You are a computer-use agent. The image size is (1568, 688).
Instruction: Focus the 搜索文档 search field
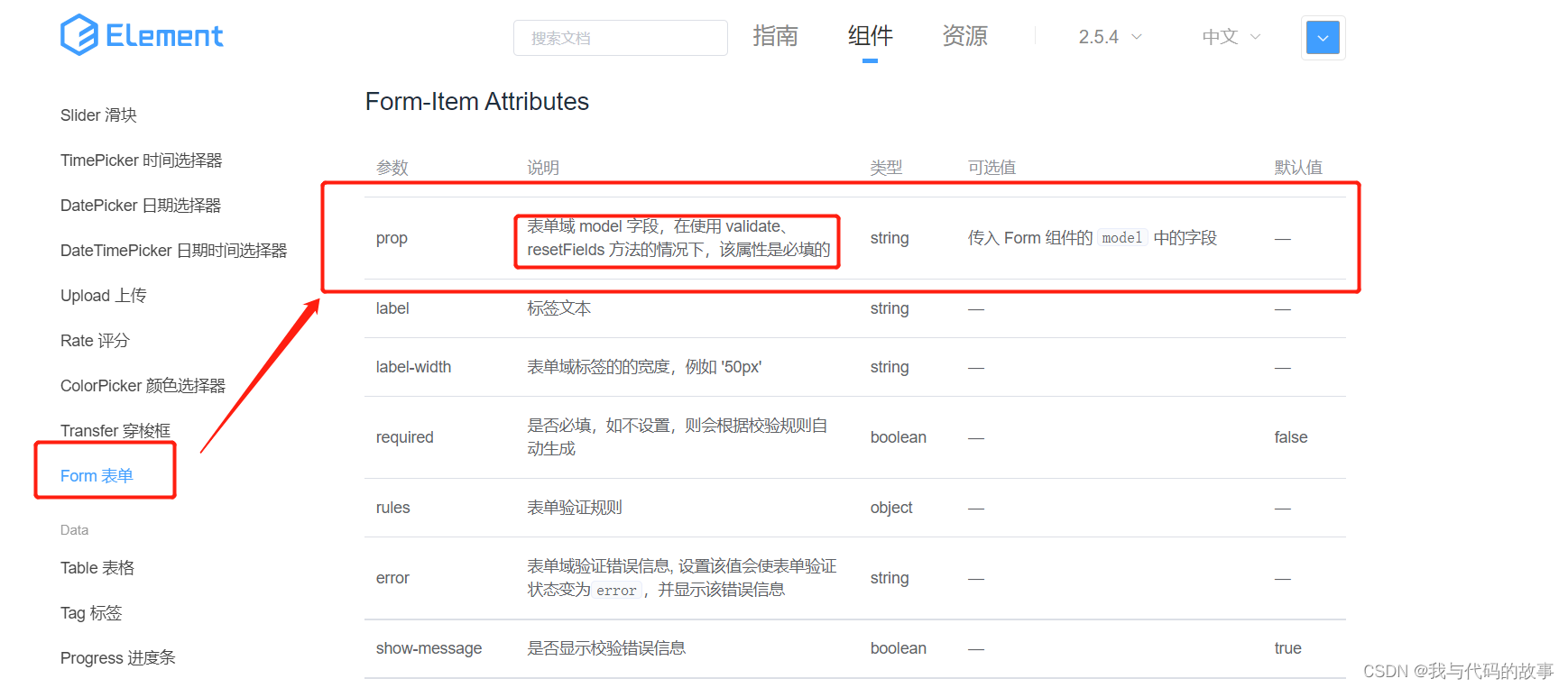pos(621,38)
